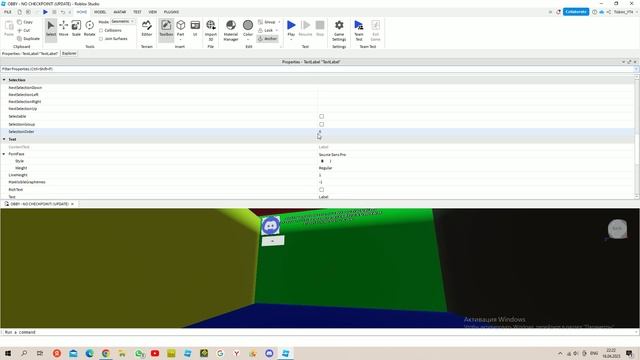Switch to the TEST ribbon tab
This screenshot has height=360, width=640.
[137, 12]
